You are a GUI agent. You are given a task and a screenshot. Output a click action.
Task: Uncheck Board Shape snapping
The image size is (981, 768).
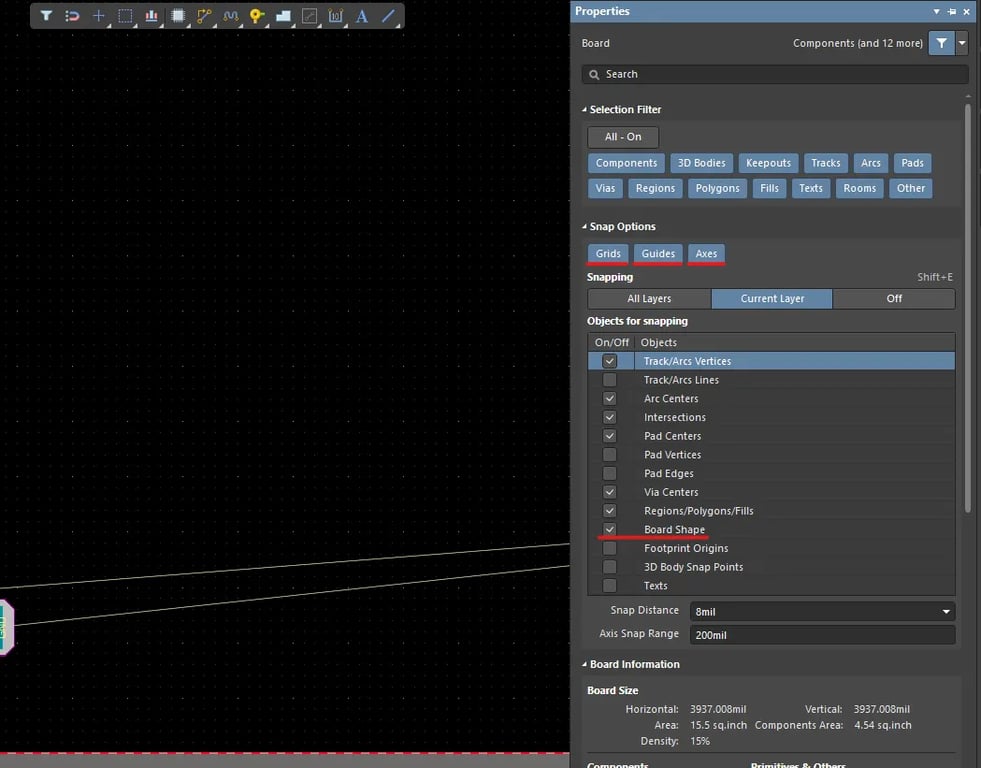[609, 530]
